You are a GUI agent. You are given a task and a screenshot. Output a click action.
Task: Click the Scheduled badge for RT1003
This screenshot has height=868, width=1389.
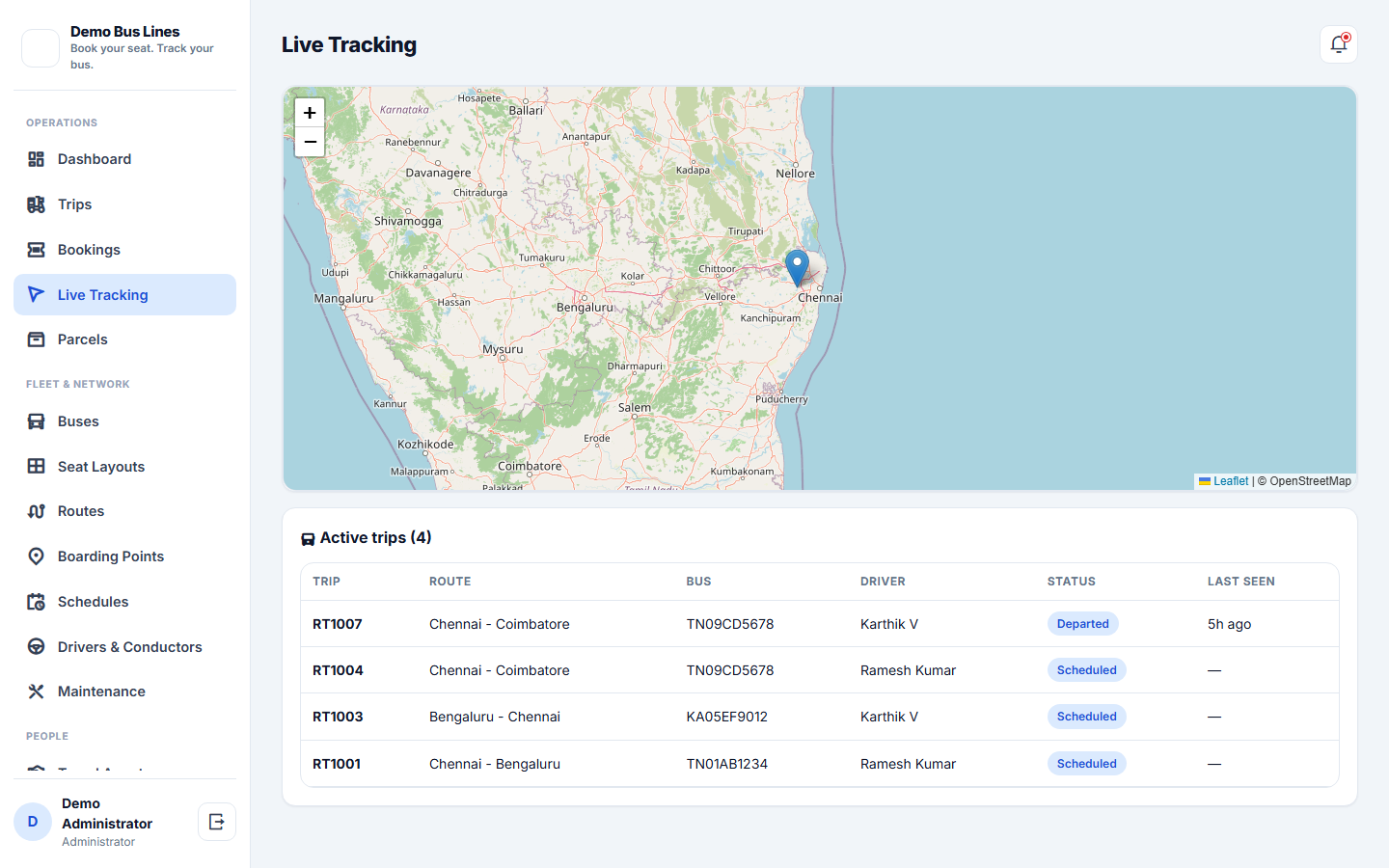(1087, 717)
